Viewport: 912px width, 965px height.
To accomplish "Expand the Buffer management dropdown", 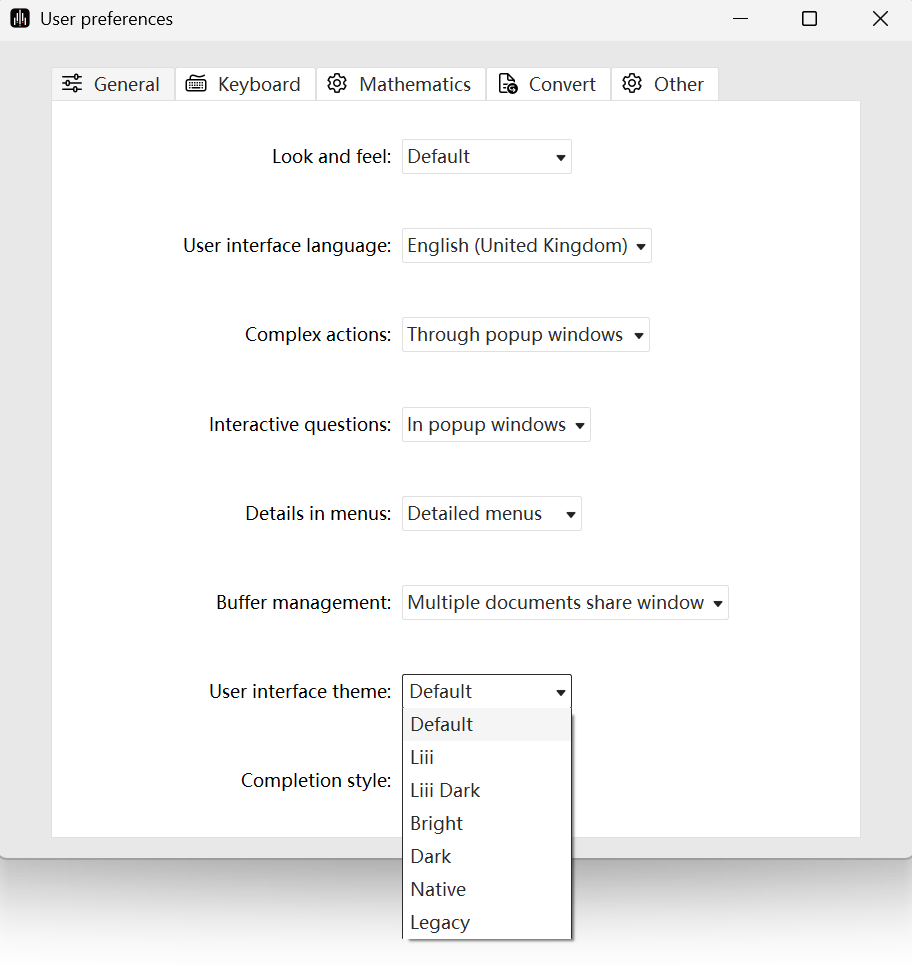I will [564, 603].
